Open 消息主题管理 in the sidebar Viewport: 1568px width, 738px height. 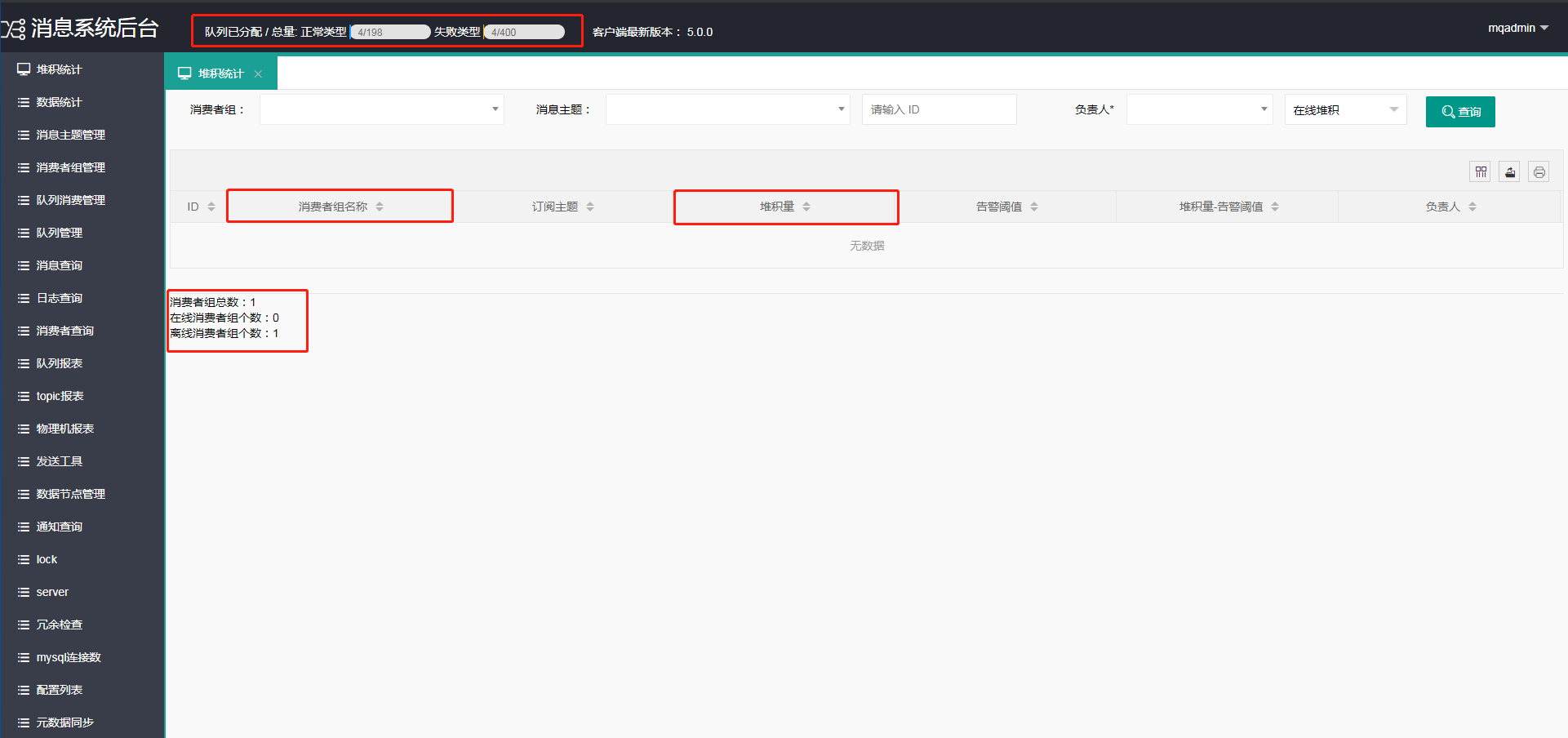(x=82, y=135)
